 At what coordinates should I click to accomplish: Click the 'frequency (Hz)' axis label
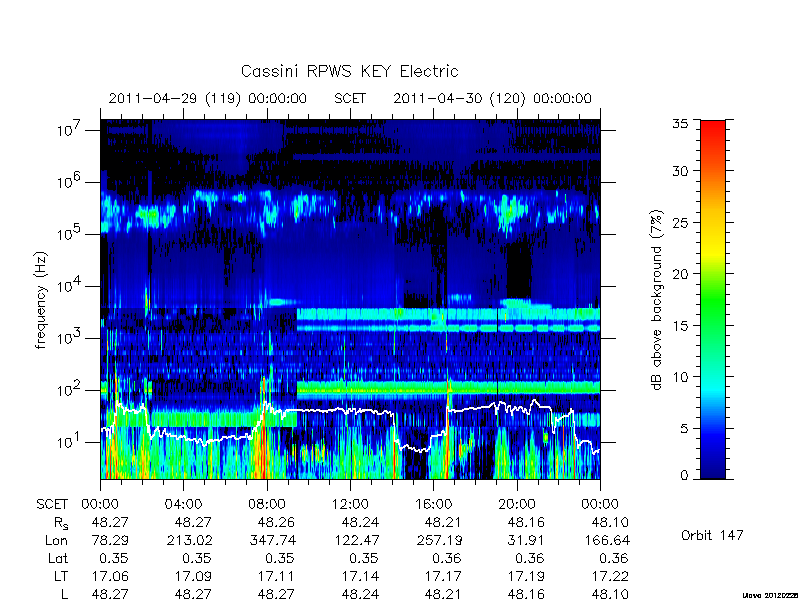click(41, 300)
